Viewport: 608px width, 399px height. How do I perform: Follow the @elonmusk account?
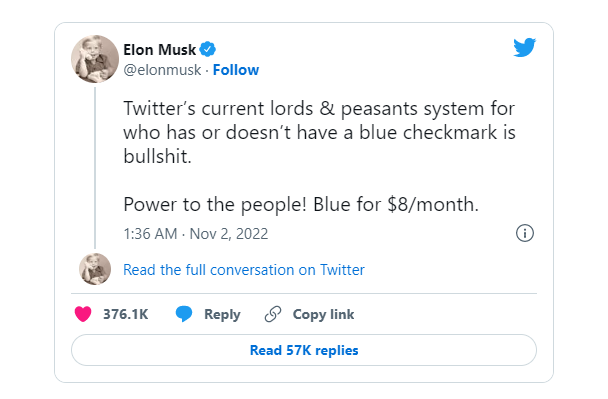(x=236, y=70)
